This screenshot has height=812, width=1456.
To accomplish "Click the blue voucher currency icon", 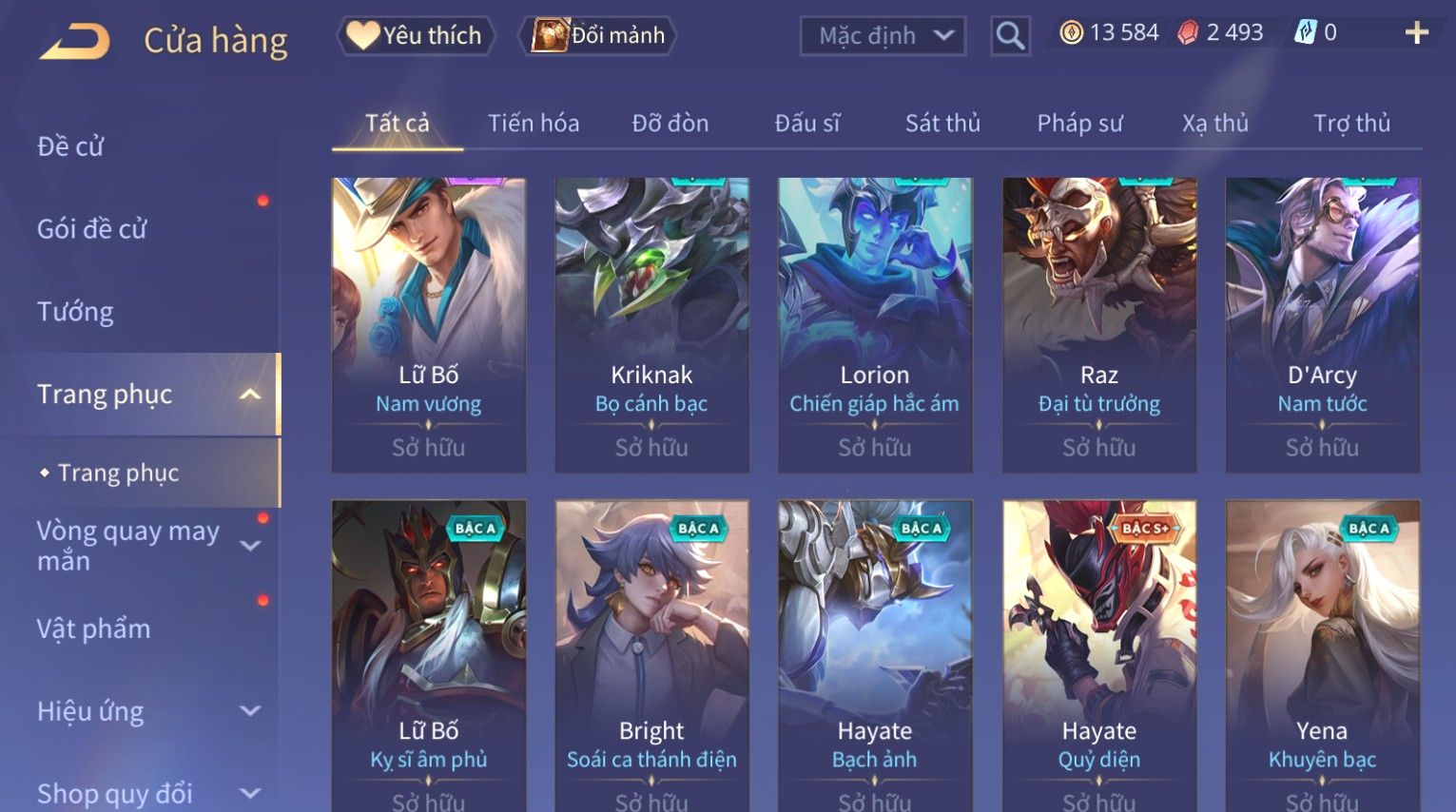I will click(1305, 33).
